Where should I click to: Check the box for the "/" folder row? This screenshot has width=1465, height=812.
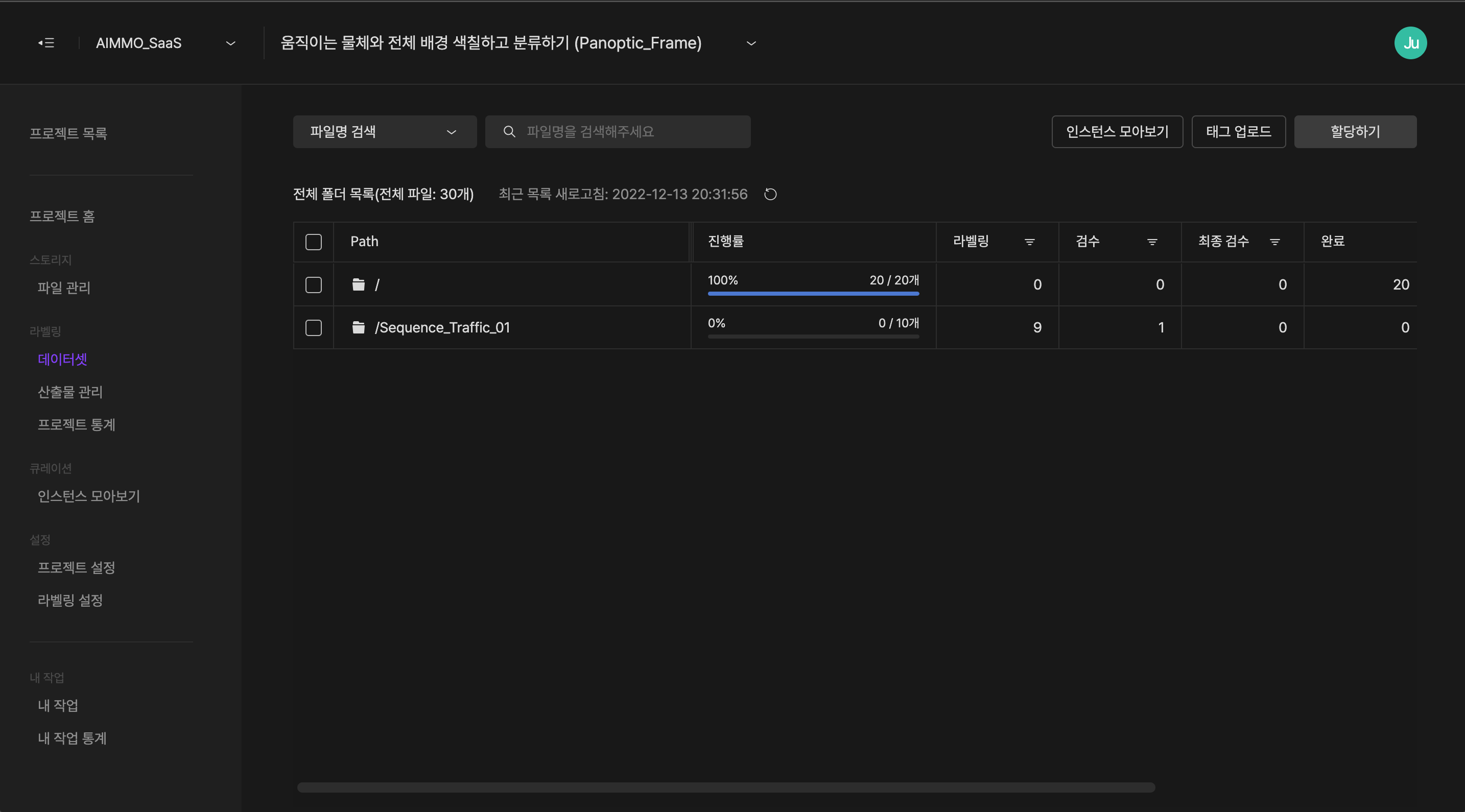[x=313, y=285]
